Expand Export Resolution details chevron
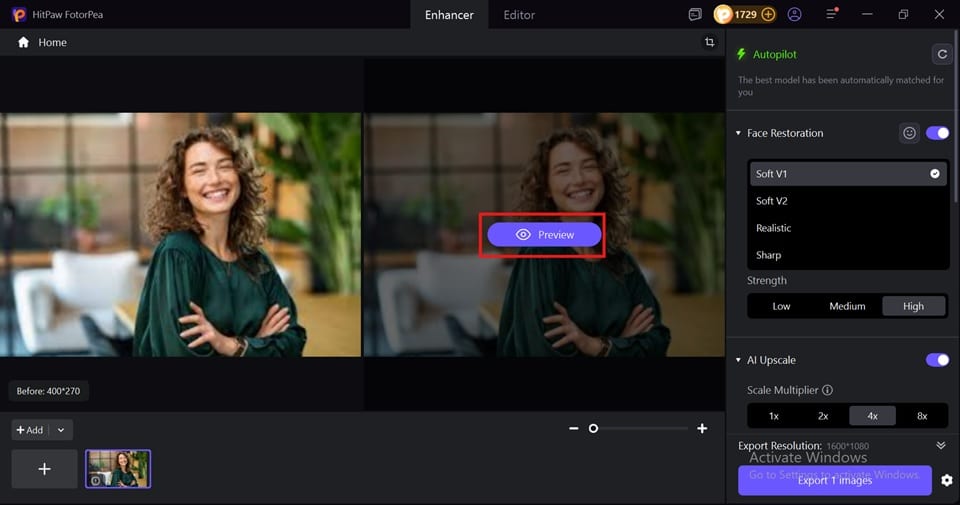The height and width of the screenshot is (505, 960). coord(940,446)
